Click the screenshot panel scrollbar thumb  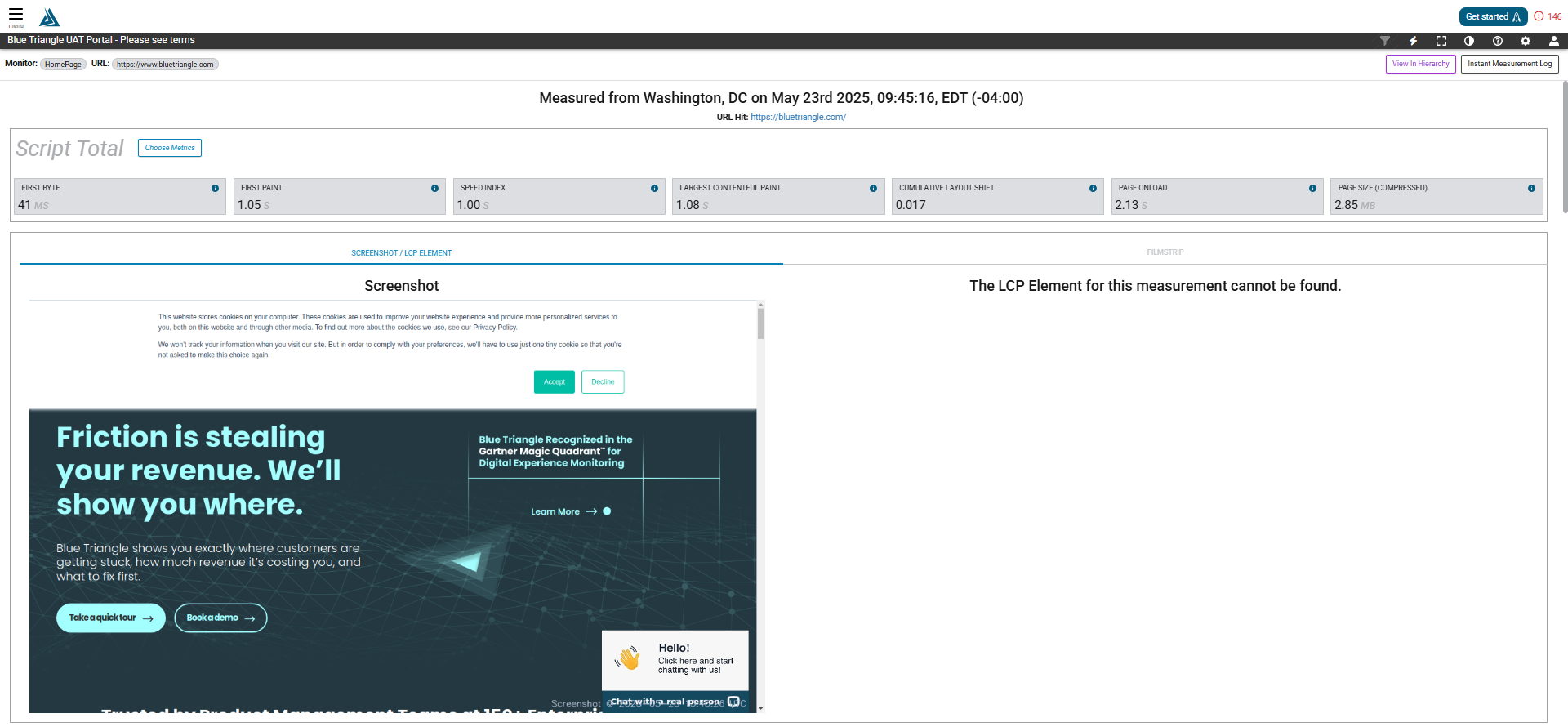(761, 323)
